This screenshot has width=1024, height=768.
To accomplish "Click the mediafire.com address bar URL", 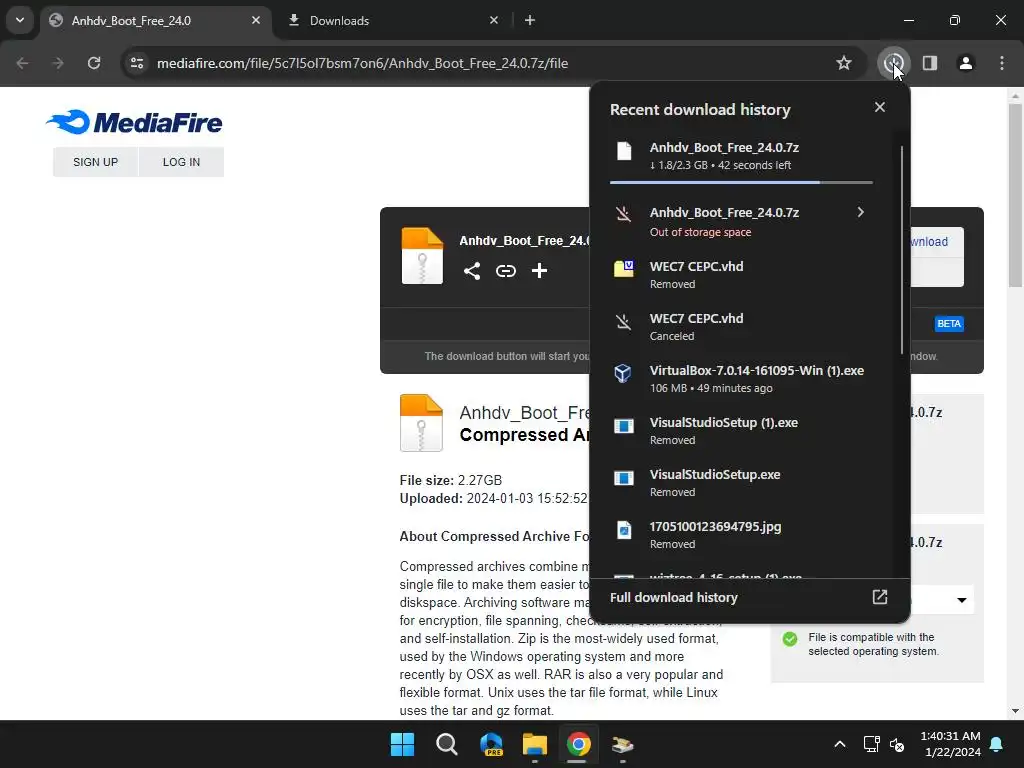I will tap(362, 63).
